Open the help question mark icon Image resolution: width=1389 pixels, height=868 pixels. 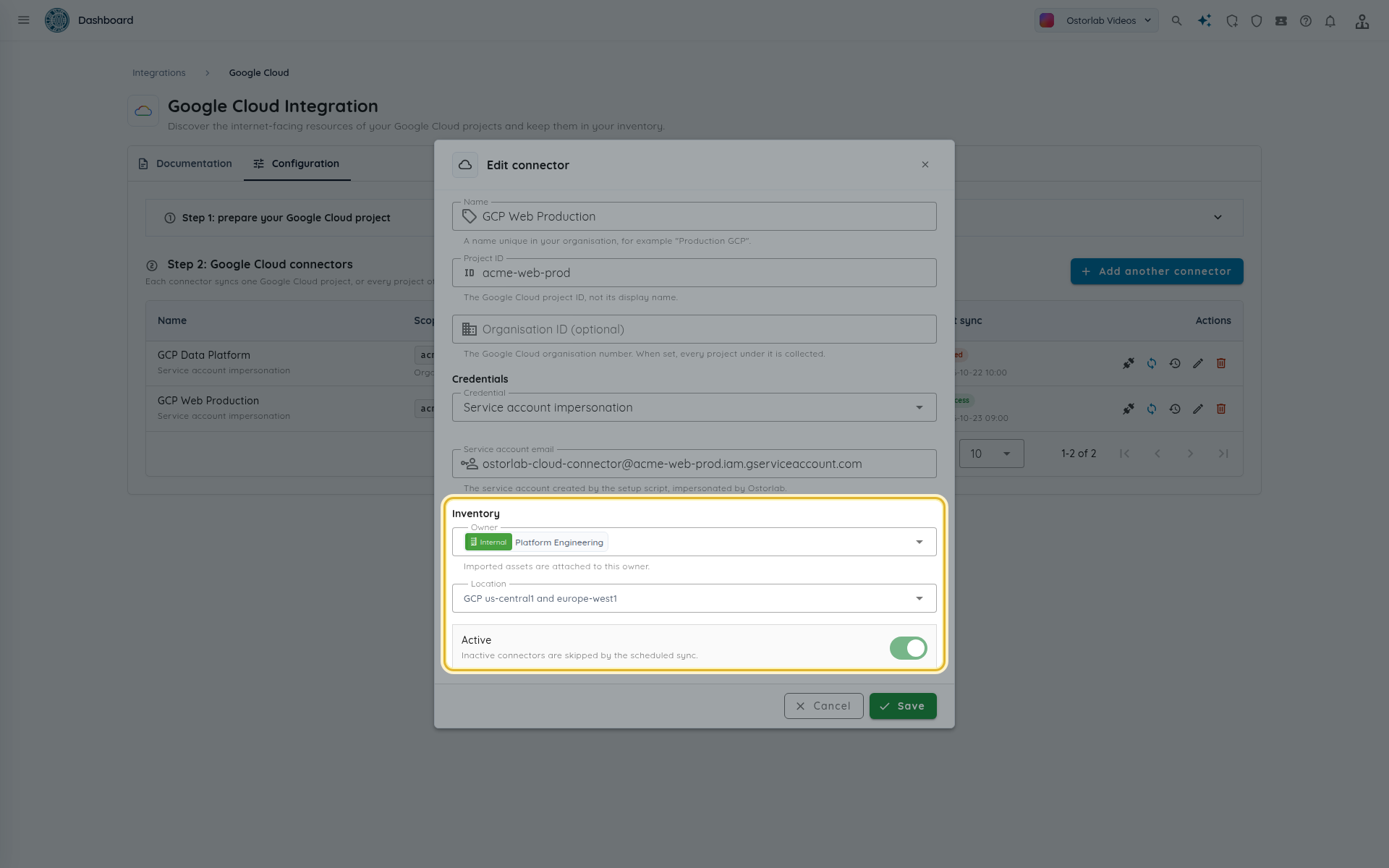pyautogui.click(x=1306, y=21)
